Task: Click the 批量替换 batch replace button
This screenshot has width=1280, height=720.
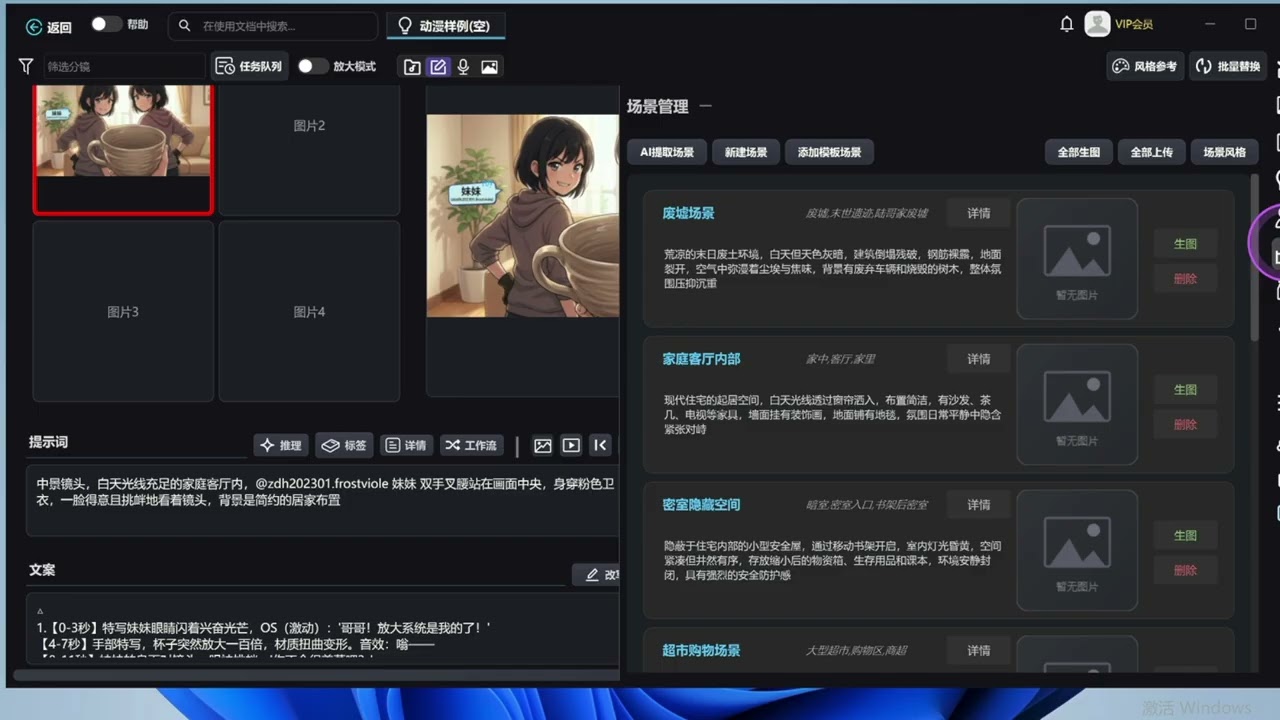Action: click(x=1228, y=67)
